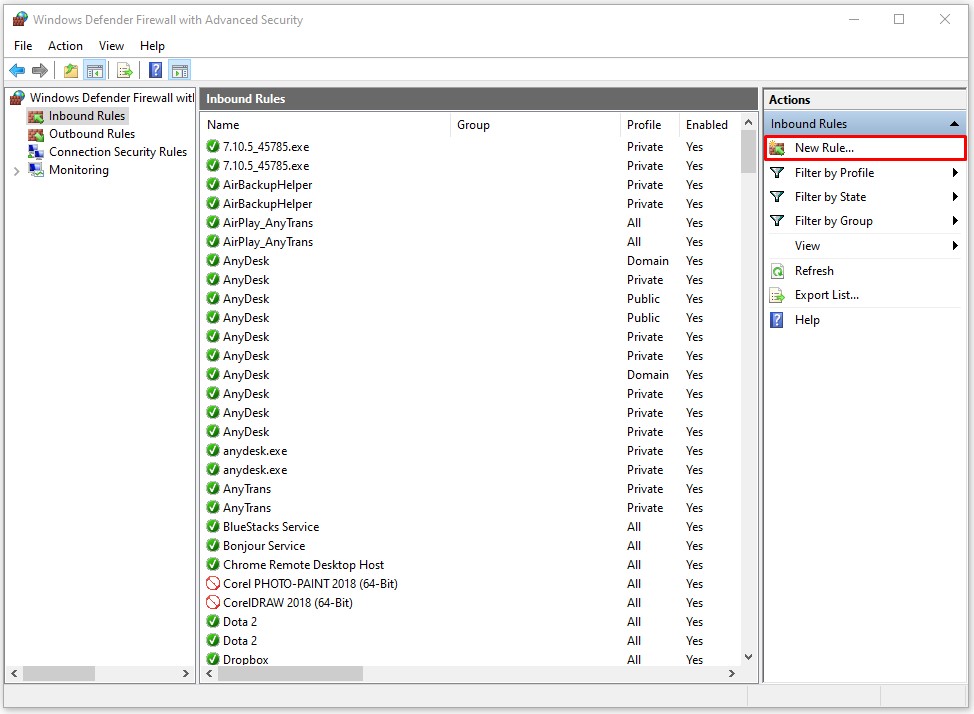Click the Up One Level folder icon
Viewport: 974px width, 714px height.
[71, 70]
